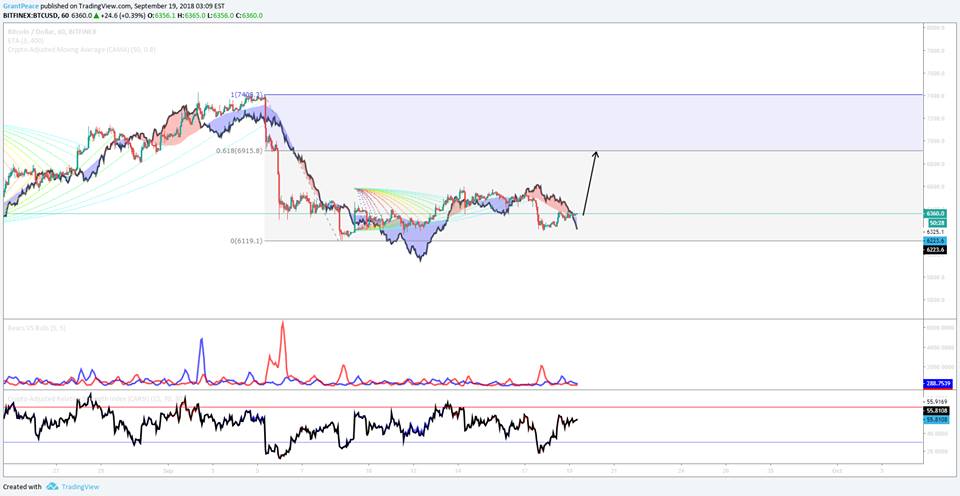Click the Sep label on time axis
Screen dimensions: 960x496
(x=168, y=472)
